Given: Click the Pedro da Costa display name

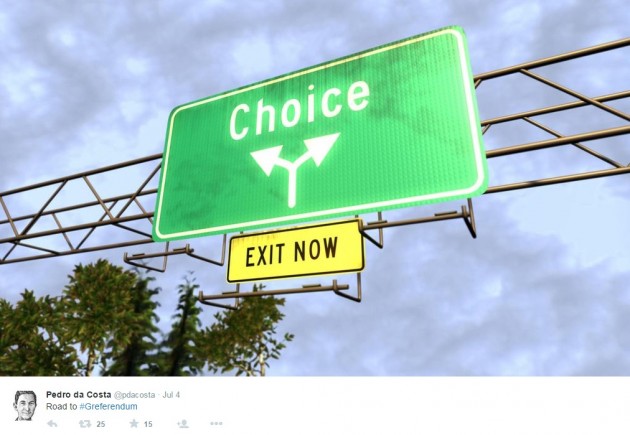Looking at the screenshot, I should click(78, 395).
